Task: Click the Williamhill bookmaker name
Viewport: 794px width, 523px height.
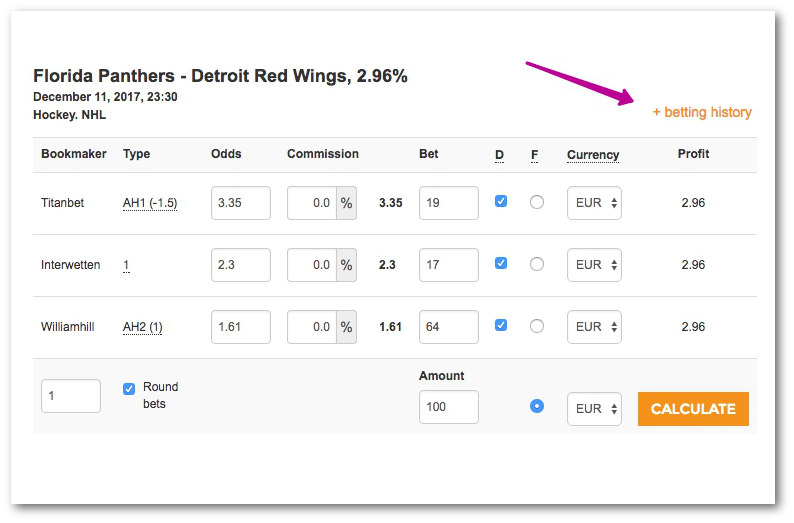Action: [x=67, y=327]
